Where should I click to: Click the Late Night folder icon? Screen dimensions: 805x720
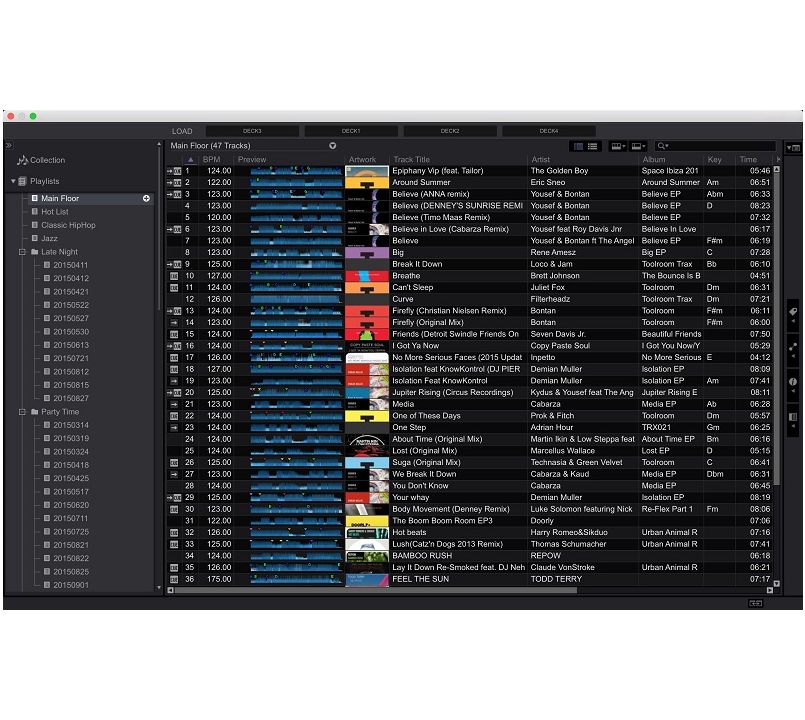34,252
